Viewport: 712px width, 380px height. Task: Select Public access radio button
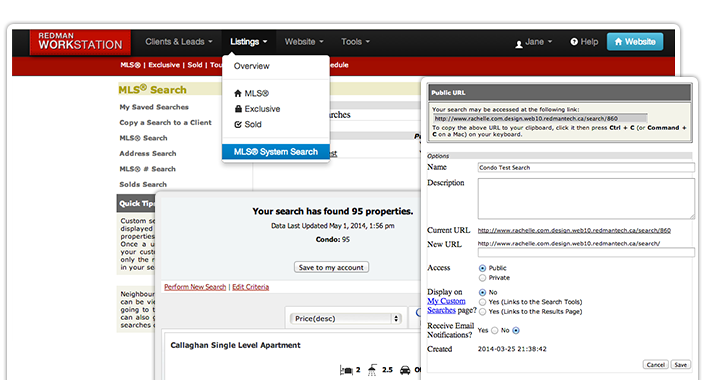coord(482,268)
